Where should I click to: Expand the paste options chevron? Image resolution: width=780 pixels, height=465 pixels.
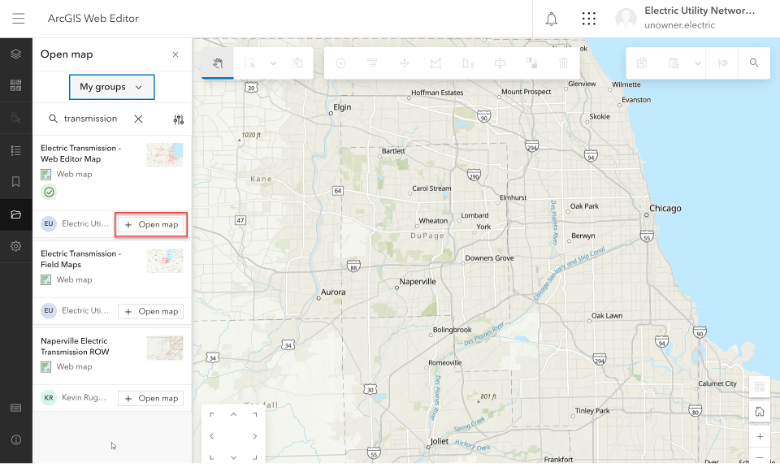697,63
